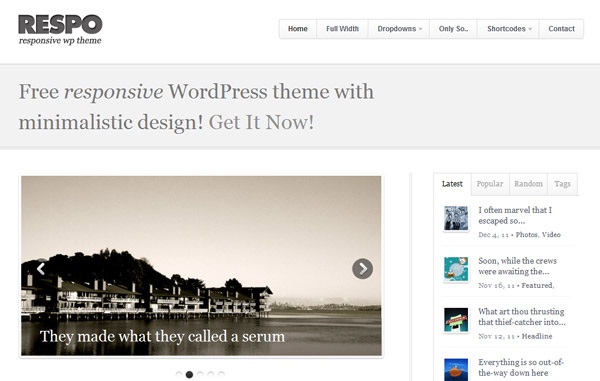Open thumbnail of 'Everything is so out-of-the-way' post

click(456, 370)
